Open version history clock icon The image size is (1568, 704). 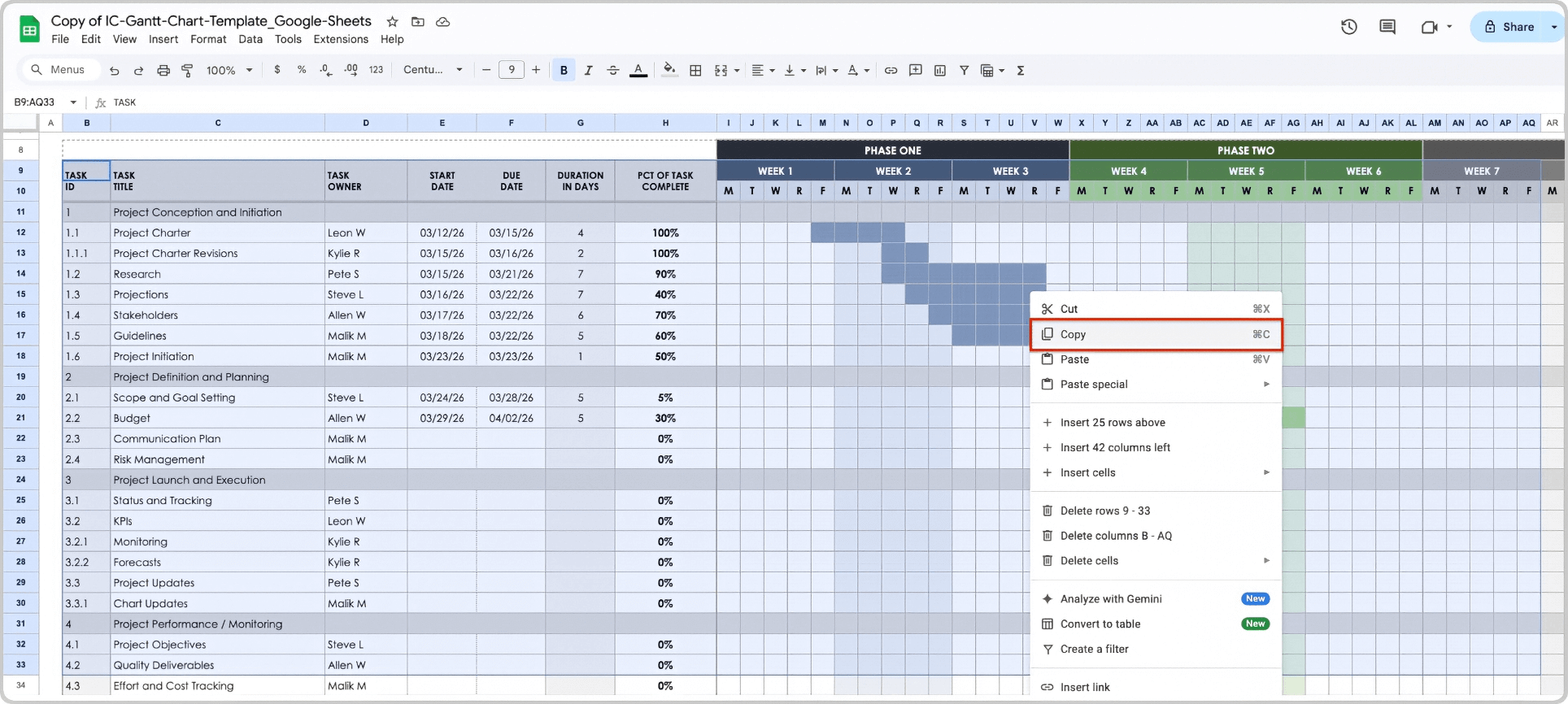pos(1349,27)
